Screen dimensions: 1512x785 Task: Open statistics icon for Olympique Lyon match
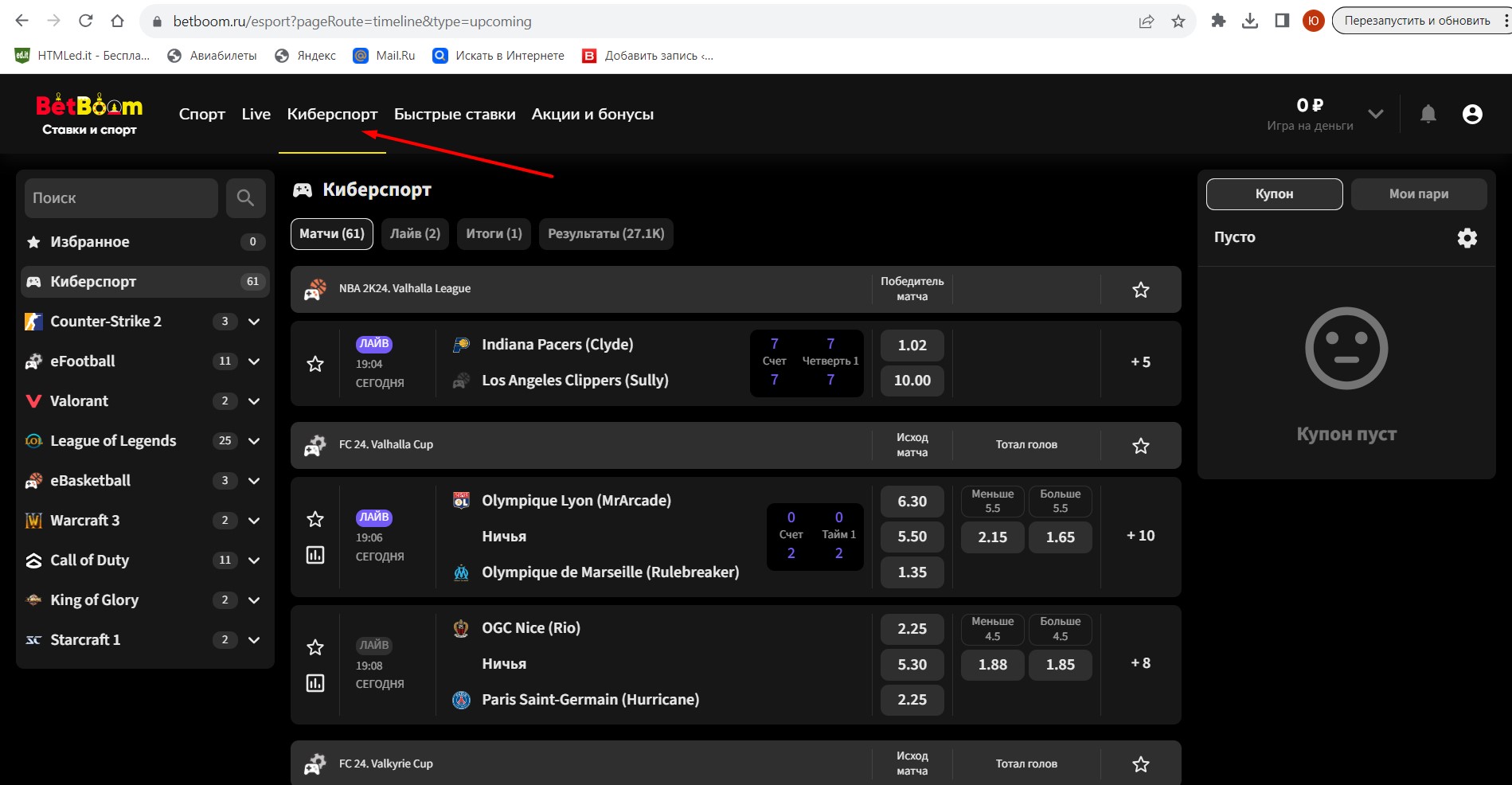tap(315, 555)
